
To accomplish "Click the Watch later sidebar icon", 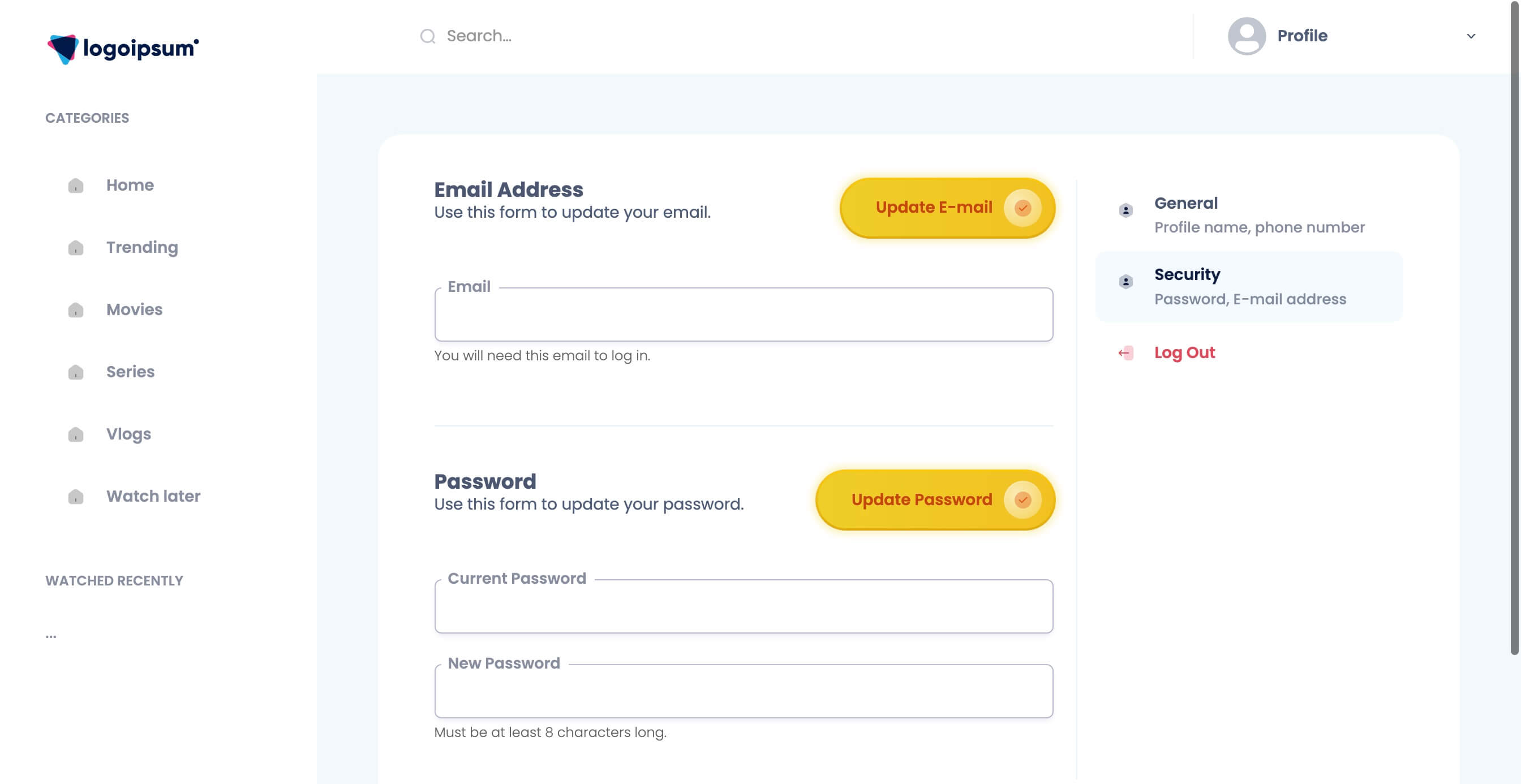I will (76, 497).
